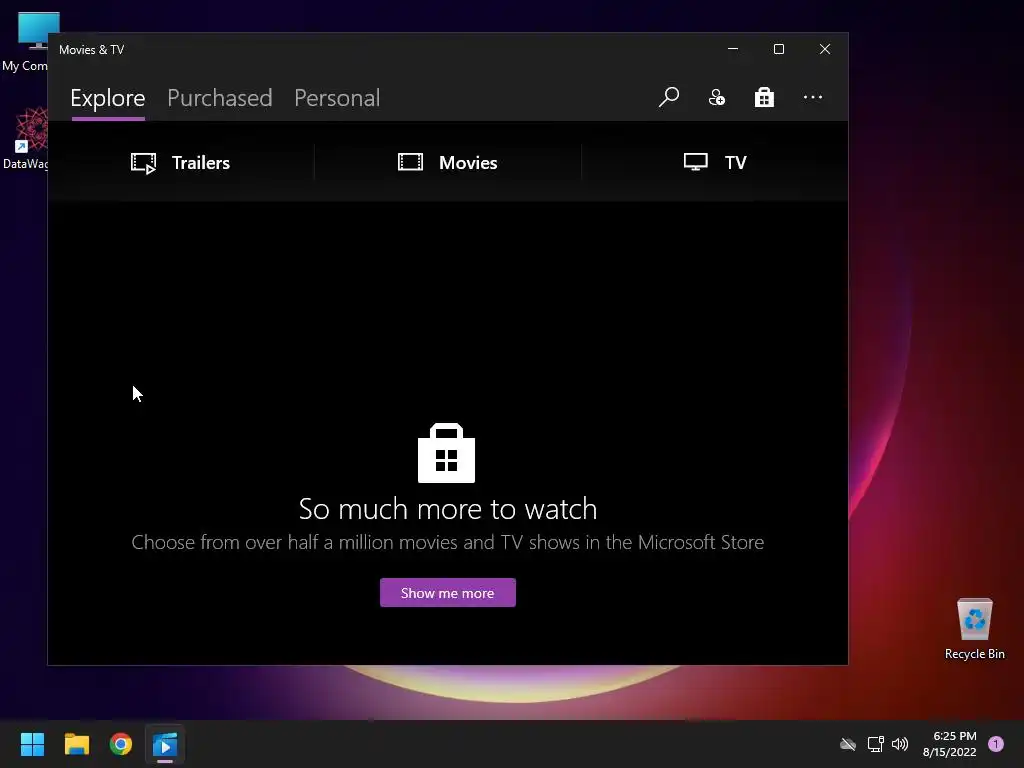
Task: Launch Google Chrome from the taskbar
Action: click(x=121, y=744)
